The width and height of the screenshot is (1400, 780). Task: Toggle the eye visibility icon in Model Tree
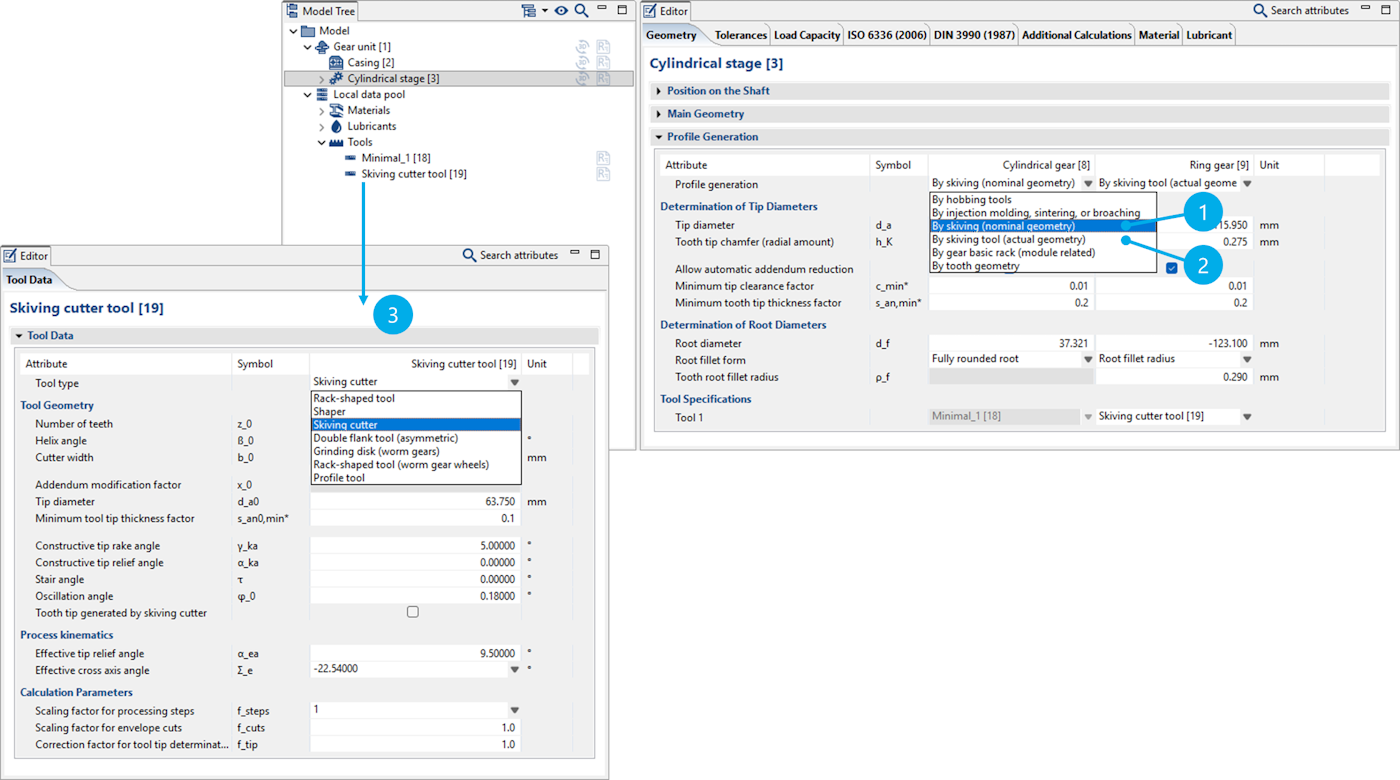[x=562, y=11]
